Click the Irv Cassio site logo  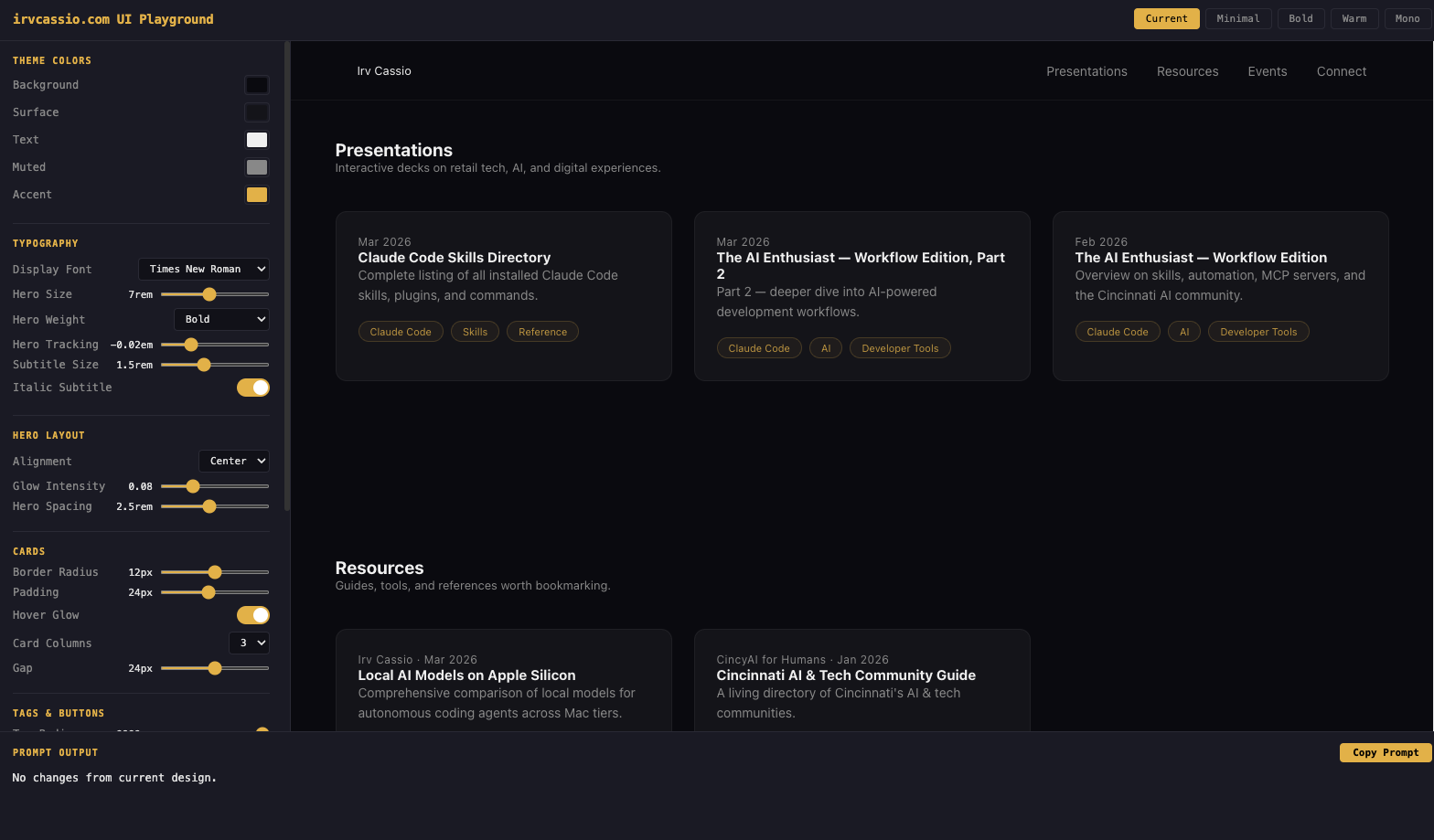[x=384, y=71]
